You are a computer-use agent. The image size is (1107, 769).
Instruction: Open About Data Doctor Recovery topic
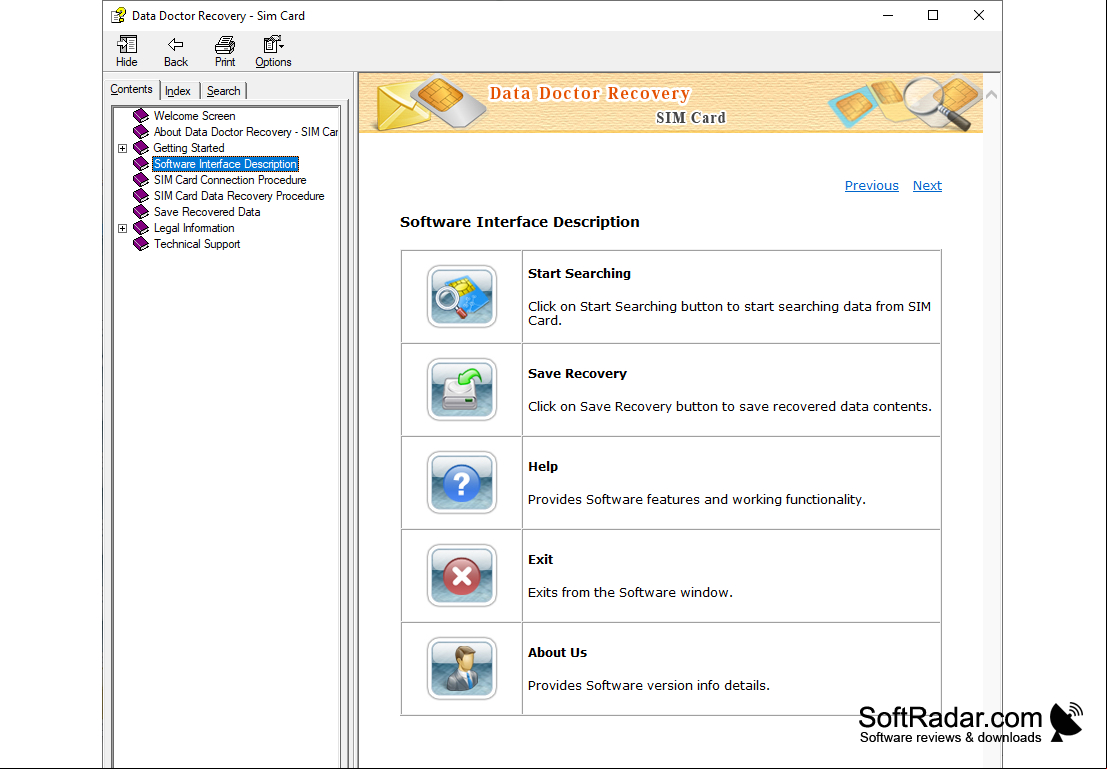point(246,132)
